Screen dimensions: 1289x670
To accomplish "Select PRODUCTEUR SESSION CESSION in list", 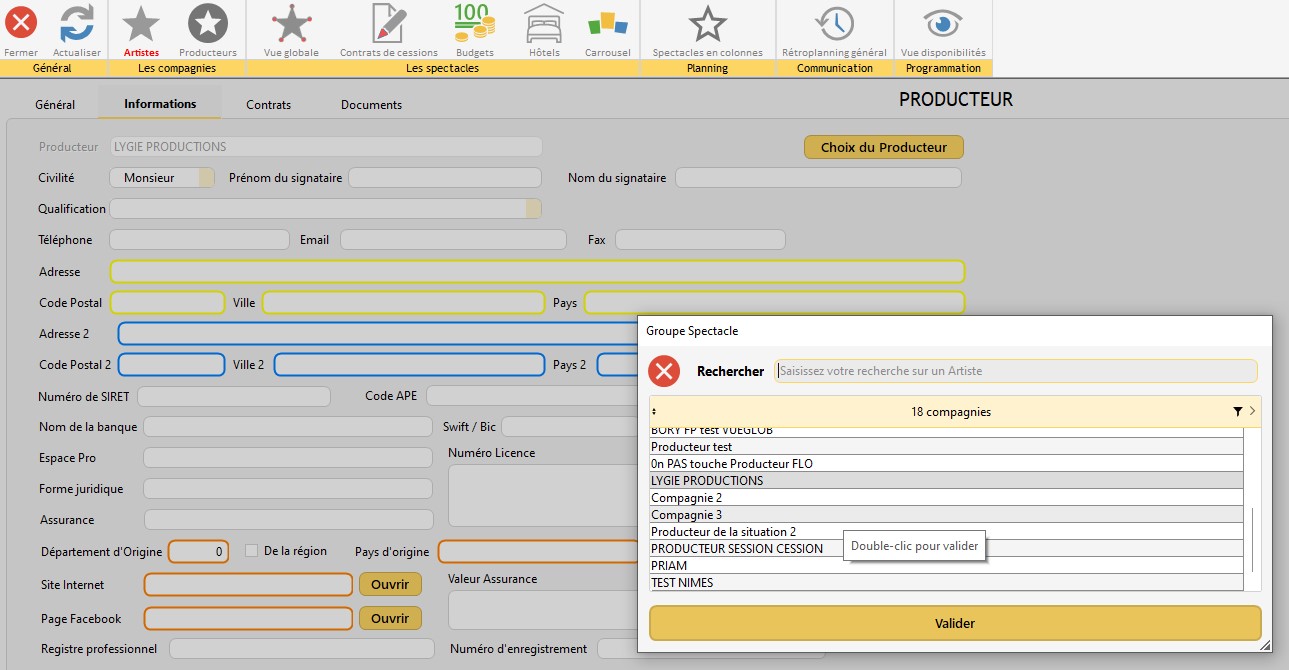I will pos(737,549).
